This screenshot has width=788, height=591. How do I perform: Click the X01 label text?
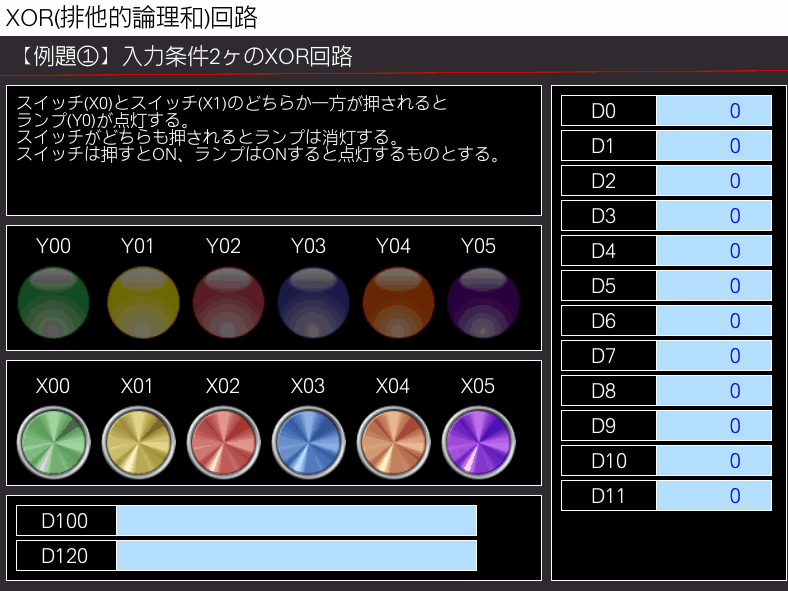pos(137,386)
